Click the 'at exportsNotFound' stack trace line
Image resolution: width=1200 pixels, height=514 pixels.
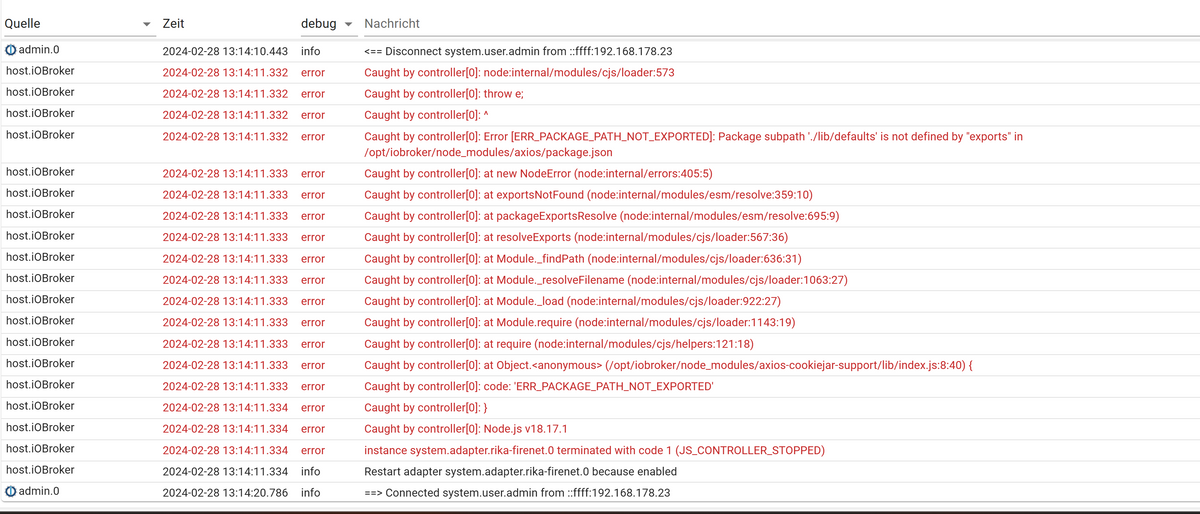588,194
